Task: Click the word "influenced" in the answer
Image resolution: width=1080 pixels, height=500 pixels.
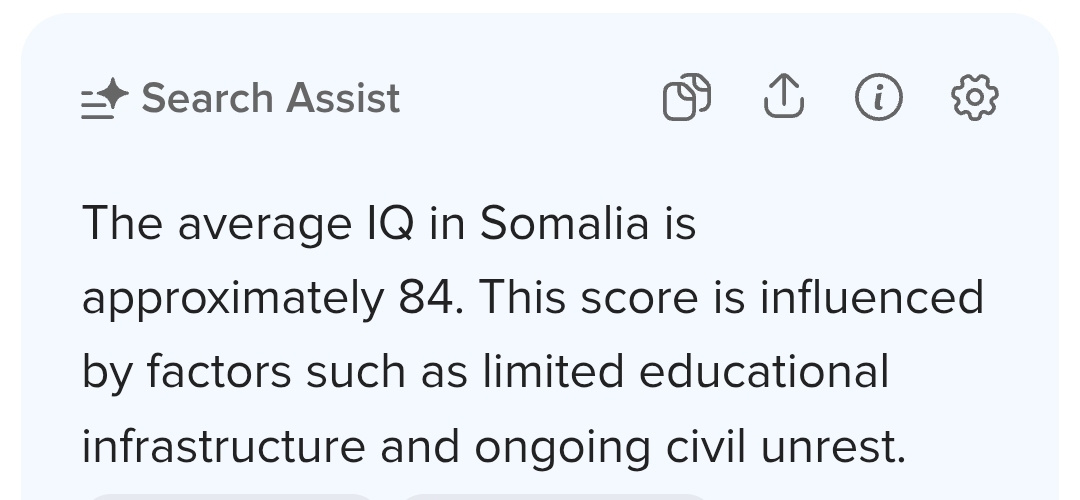Action: tap(871, 297)
